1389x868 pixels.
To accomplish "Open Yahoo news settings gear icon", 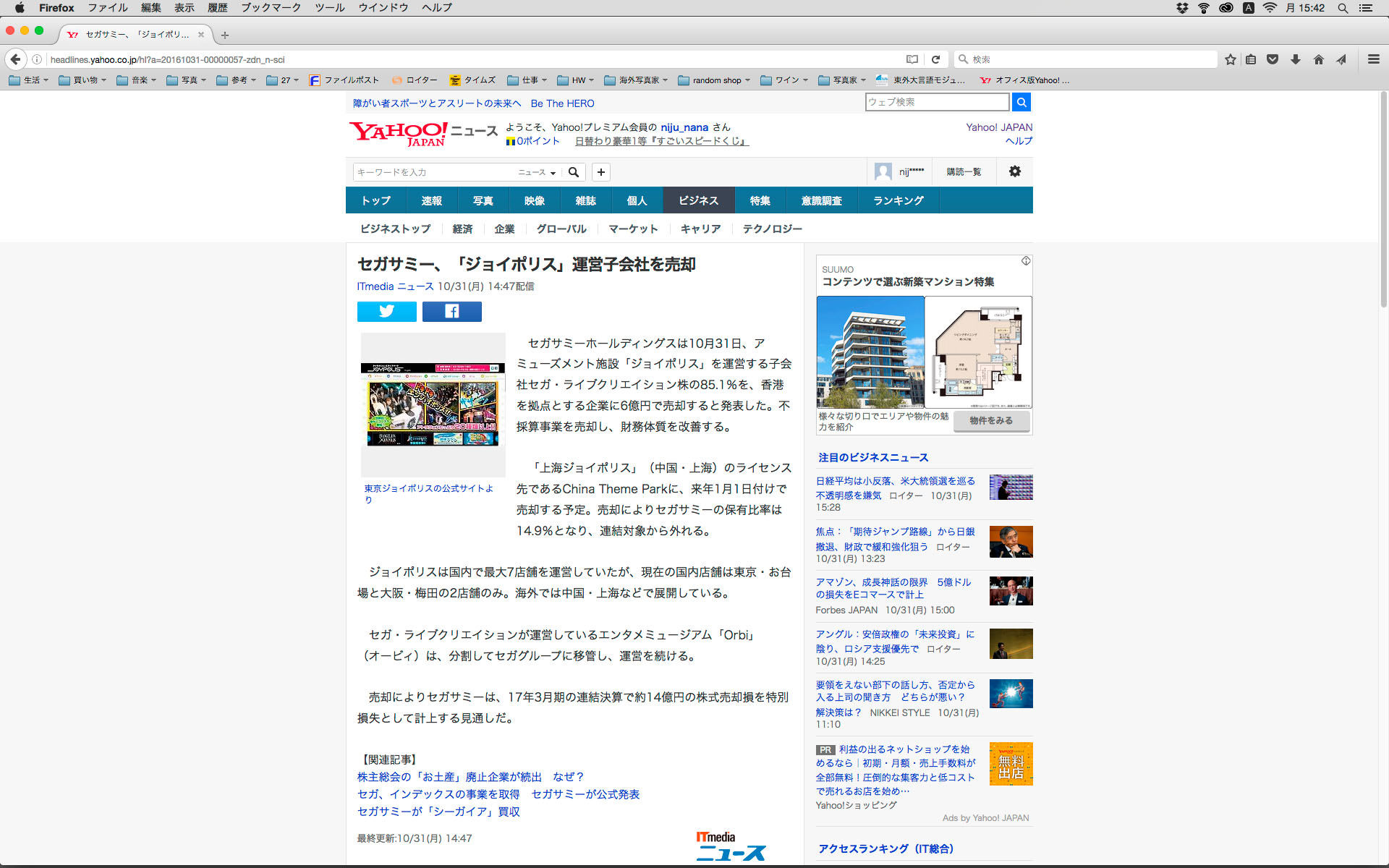I will click(1014, 171).
